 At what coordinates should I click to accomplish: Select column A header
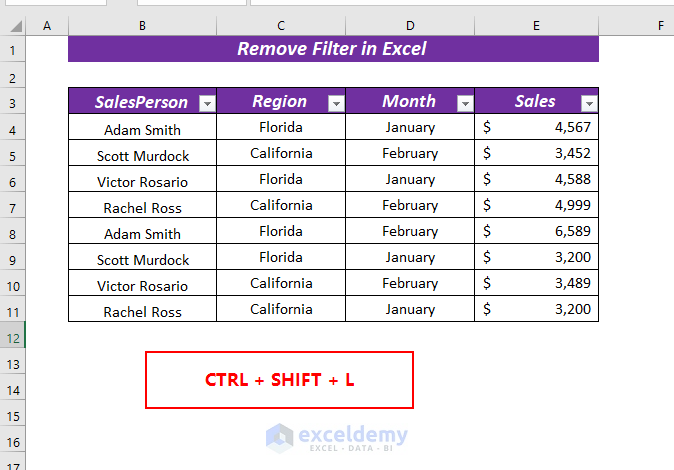(x=47, y=25)
